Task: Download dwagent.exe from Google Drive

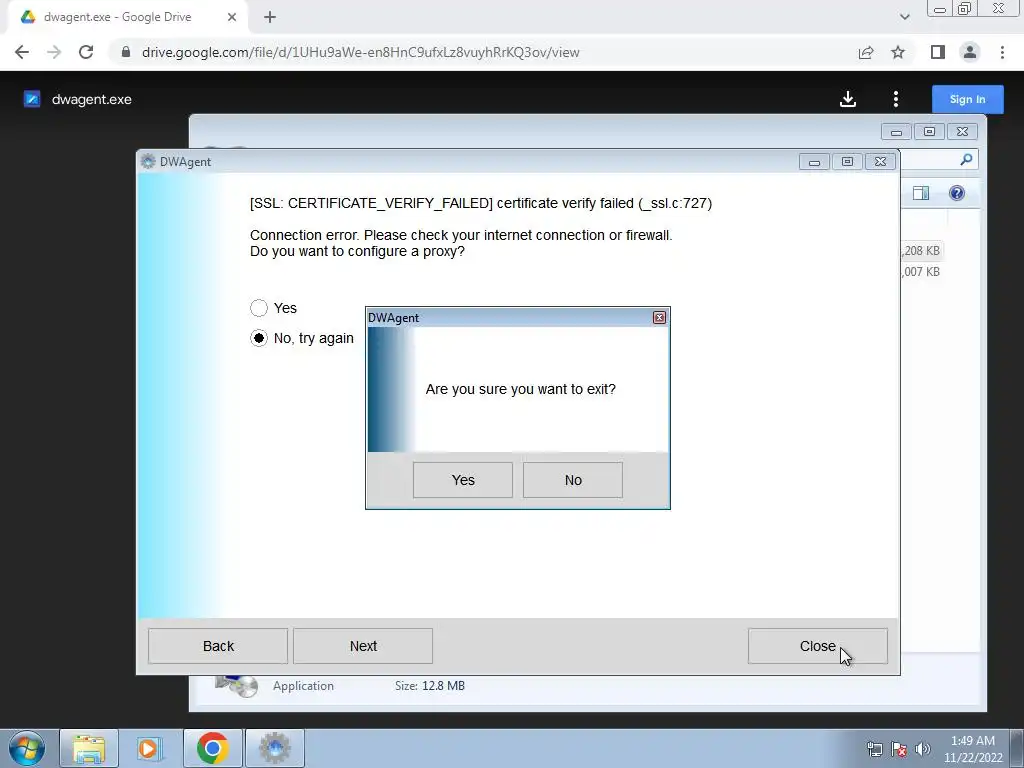Action: (848, 99)
